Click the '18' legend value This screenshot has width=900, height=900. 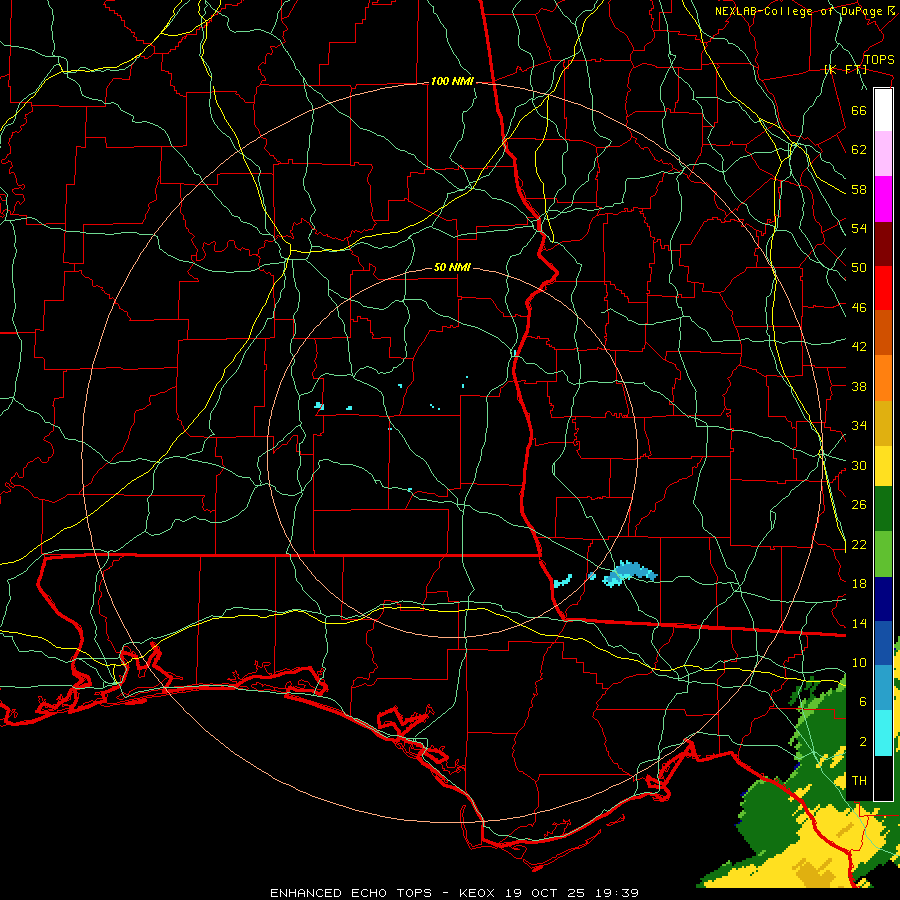click(859, 584)
